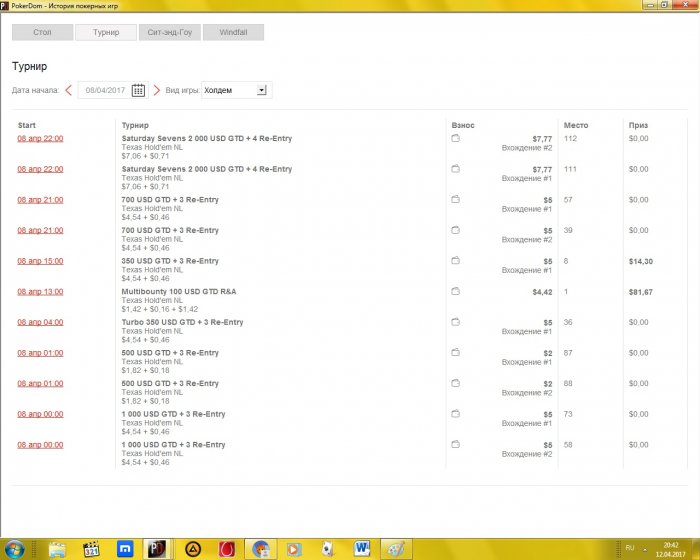This screenshot has height=560, width=700.
Task: Select the Турнир tab
Action: click(x=106, y=32)
